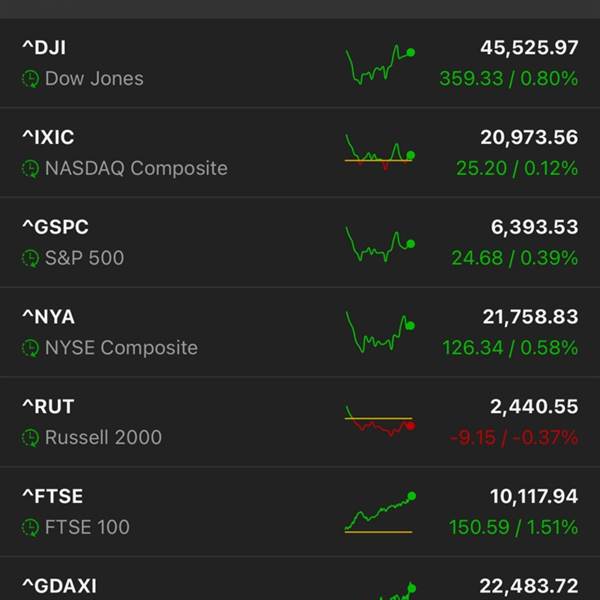Screen dimensions: 600x600
Task: Click the clock icon beside Dow Jones
Action: [31, 78]
